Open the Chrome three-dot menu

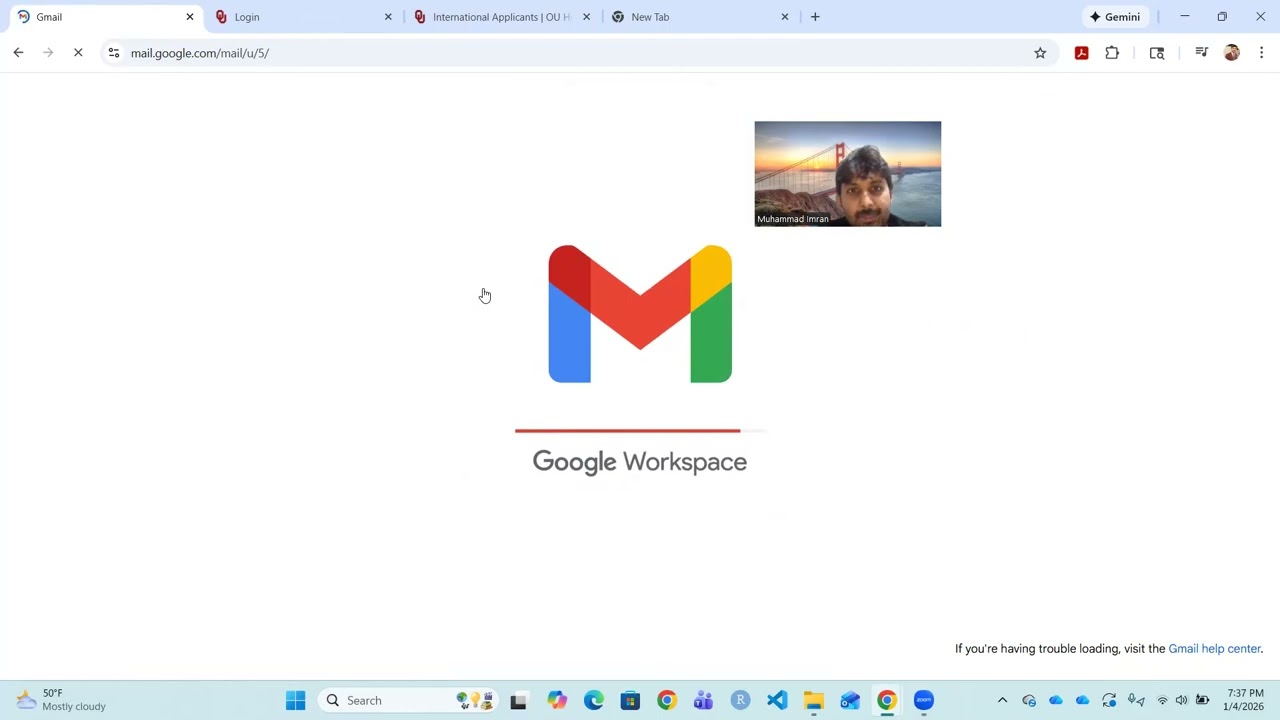[x=1261, y=53]
